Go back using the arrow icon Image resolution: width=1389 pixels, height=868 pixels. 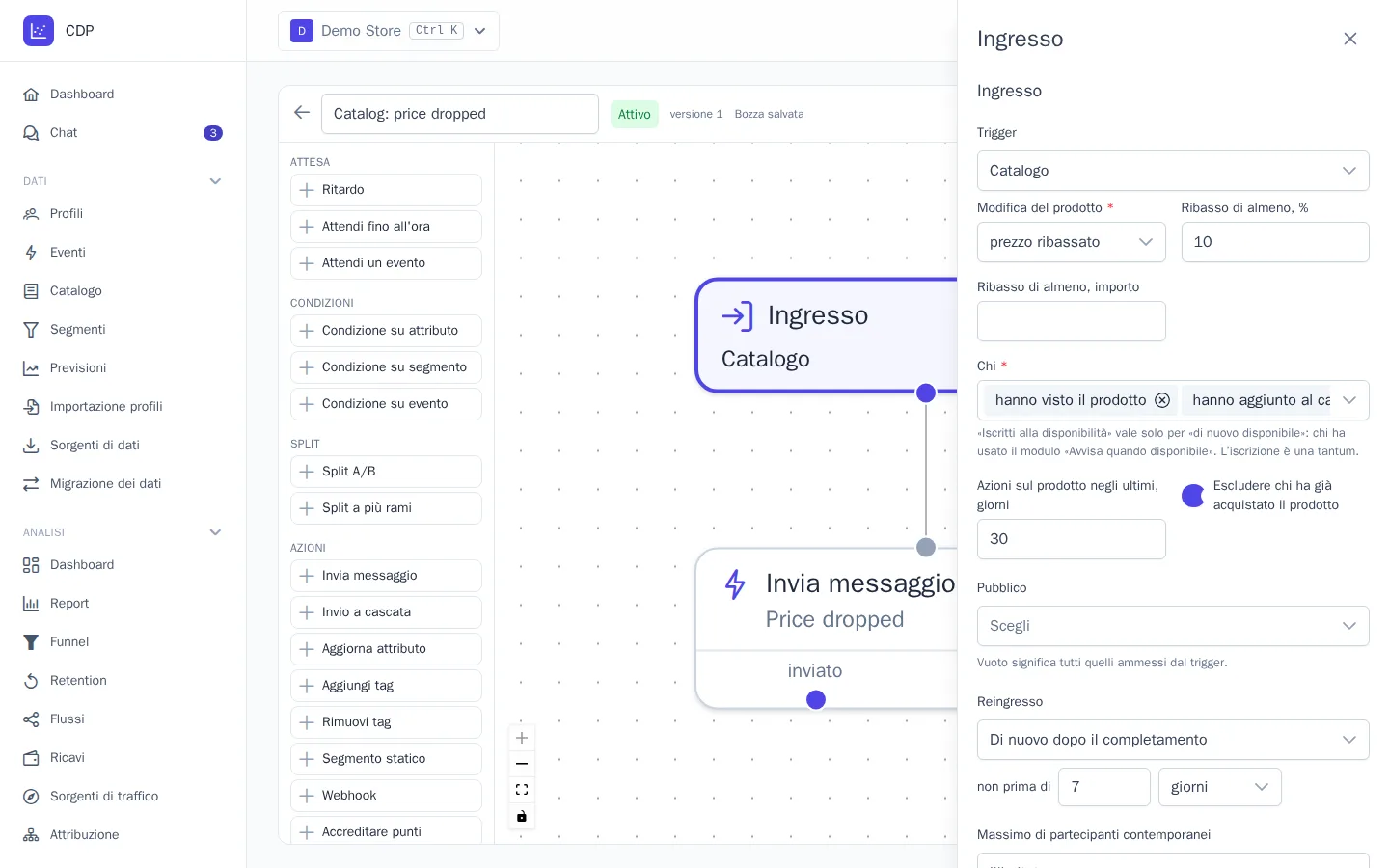point(302,113)
